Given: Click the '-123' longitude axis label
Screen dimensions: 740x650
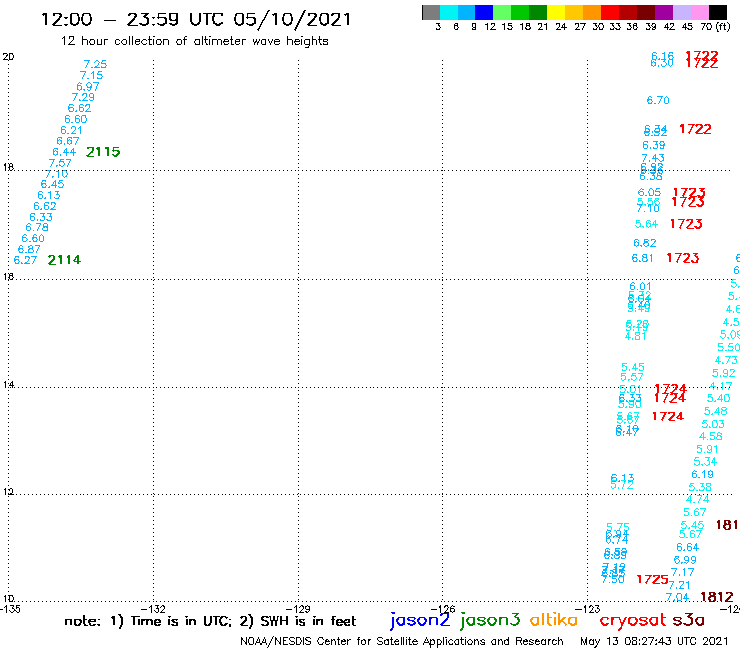Looking at the screenshot, I should tap(588, 609).
